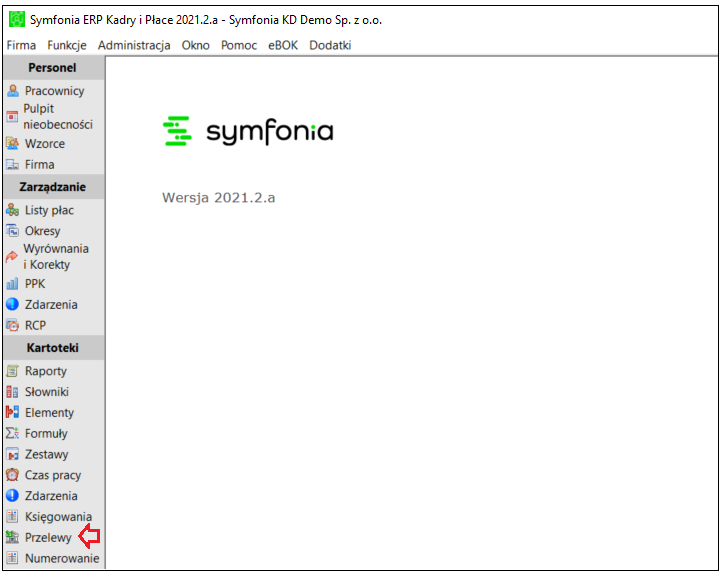
Task: Open the PPK label
Action: tap(35, 284)
